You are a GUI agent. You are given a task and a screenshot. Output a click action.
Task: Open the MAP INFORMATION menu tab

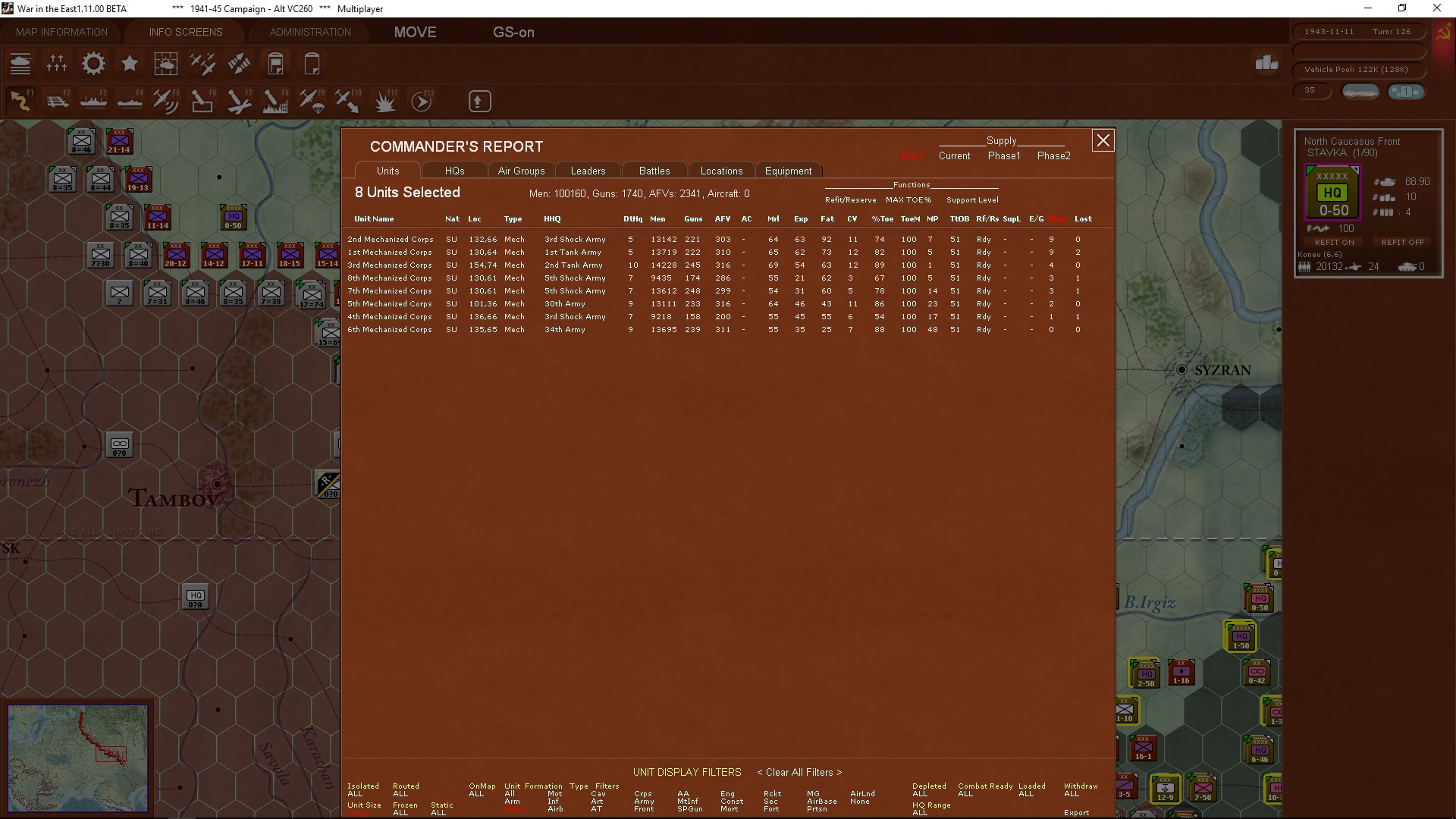61,32
